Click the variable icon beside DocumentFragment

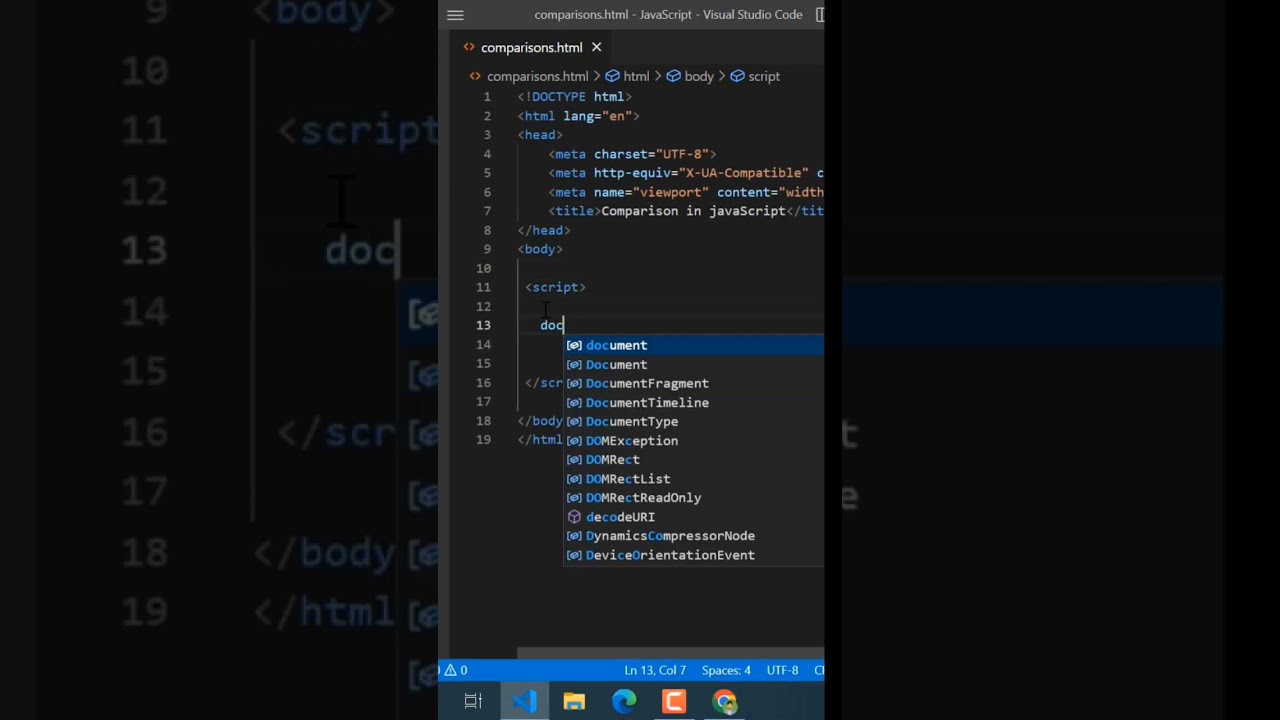click(x=574, y=383)
